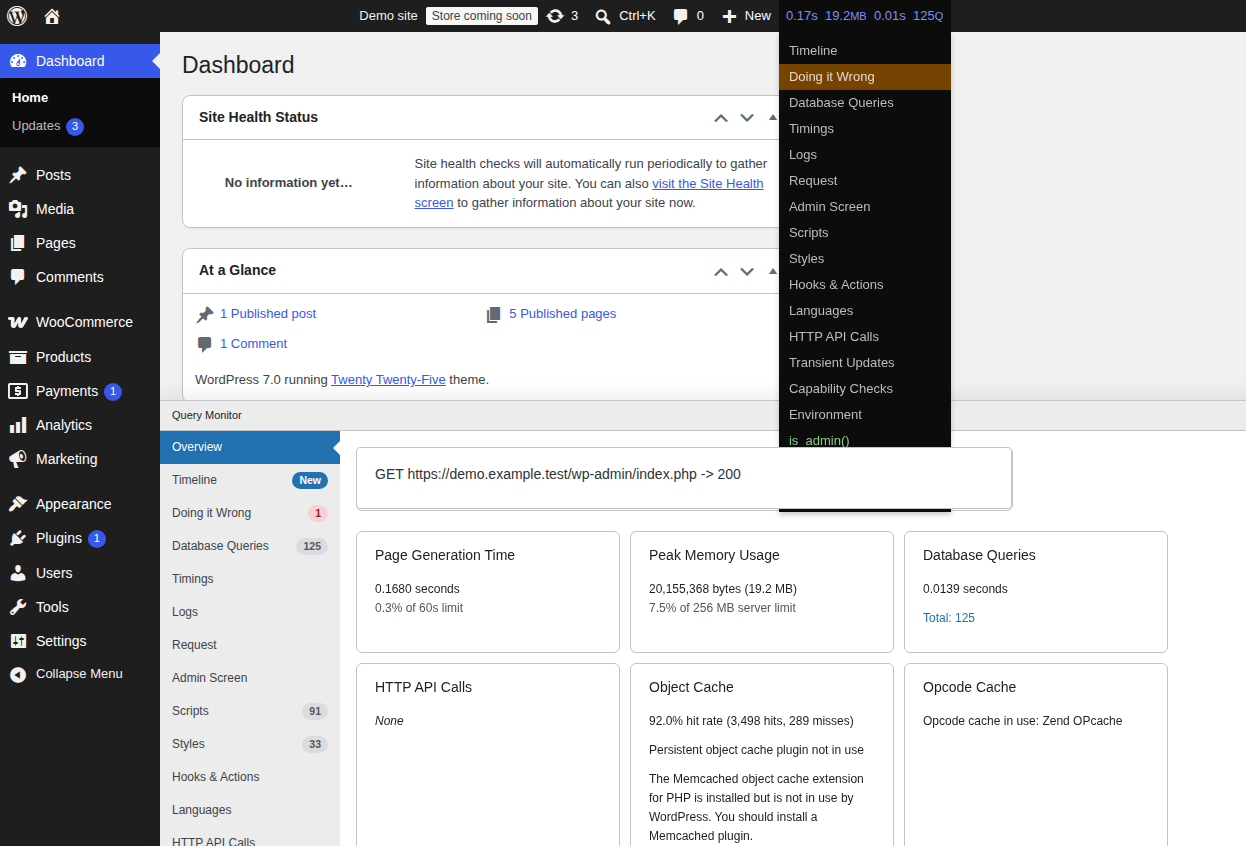Open Posts pushpin icon in sidebar

tap(18, 175)
